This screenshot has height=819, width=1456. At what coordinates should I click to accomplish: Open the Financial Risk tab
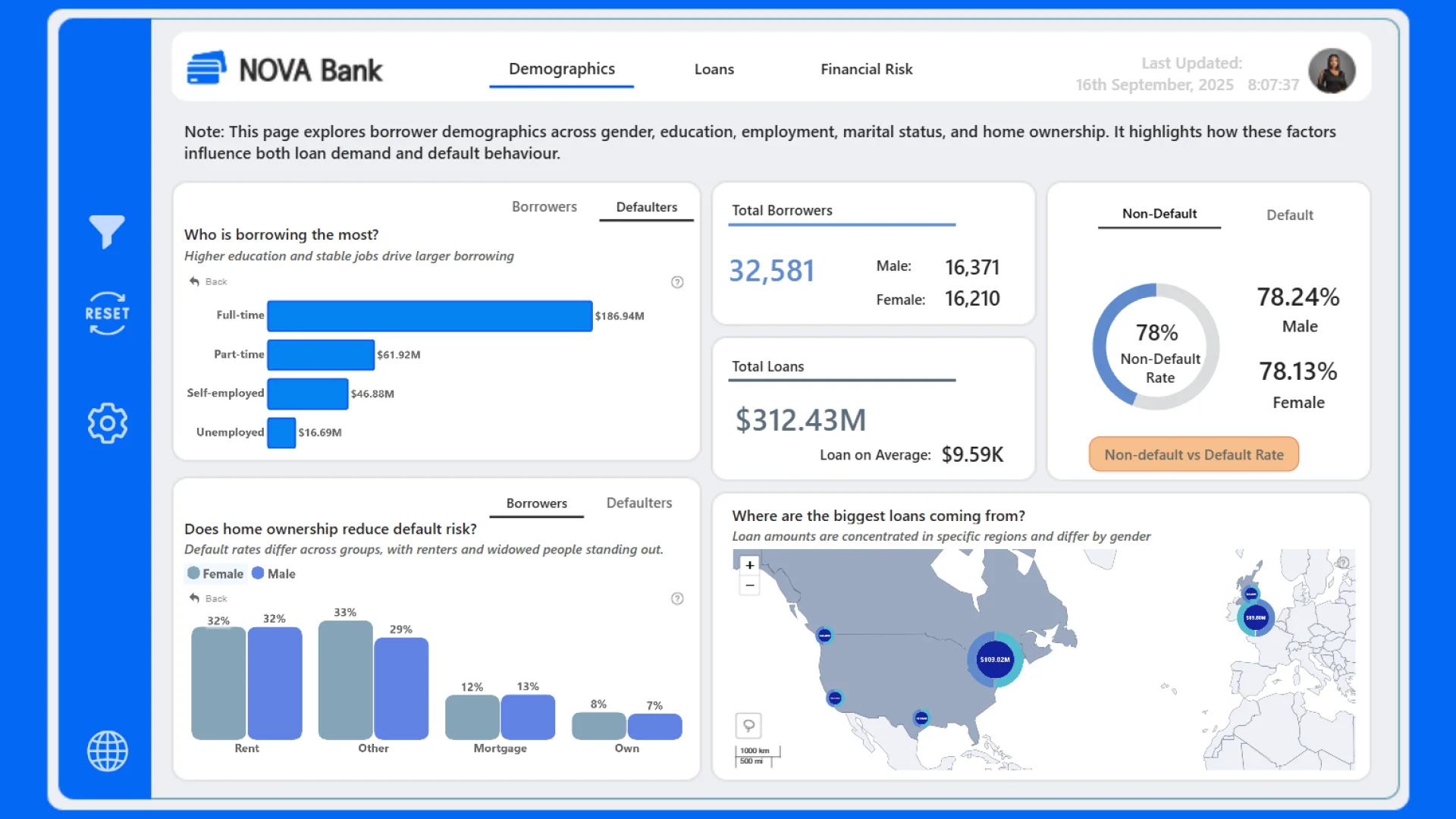point(866,69)
